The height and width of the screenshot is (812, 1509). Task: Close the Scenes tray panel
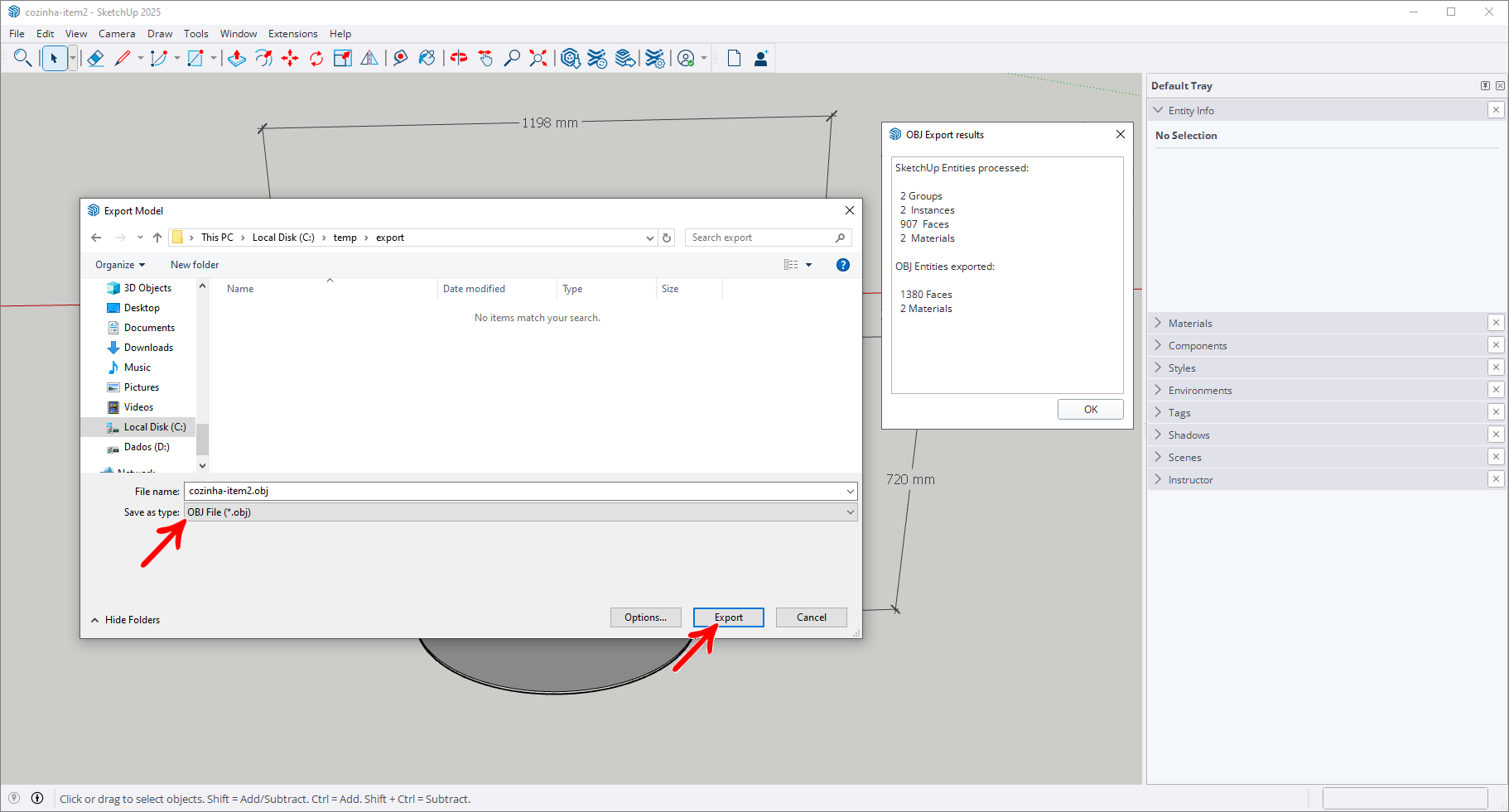pos(1496,457)
